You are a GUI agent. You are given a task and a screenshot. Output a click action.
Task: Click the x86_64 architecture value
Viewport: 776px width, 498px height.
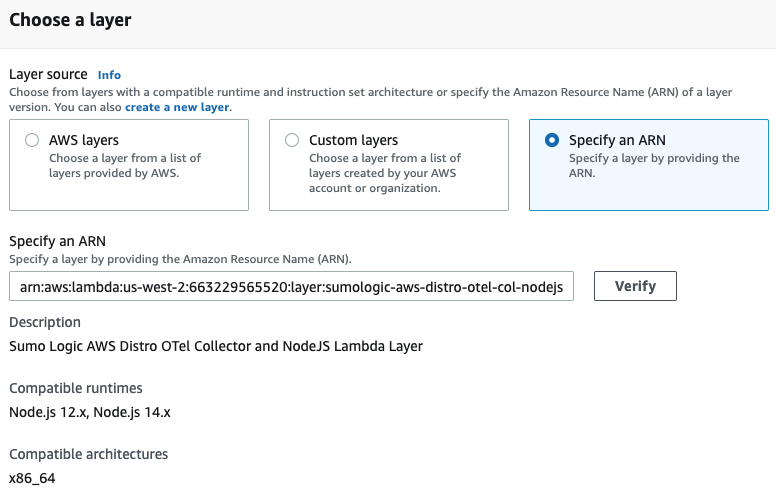click(x=32, y=478)
